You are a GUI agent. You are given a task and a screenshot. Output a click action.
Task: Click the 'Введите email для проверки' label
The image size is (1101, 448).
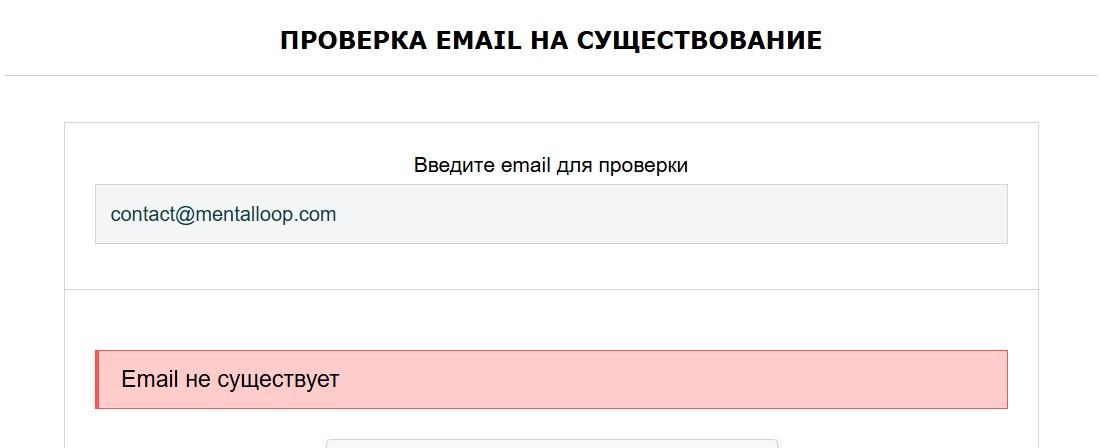coord(550,165)
